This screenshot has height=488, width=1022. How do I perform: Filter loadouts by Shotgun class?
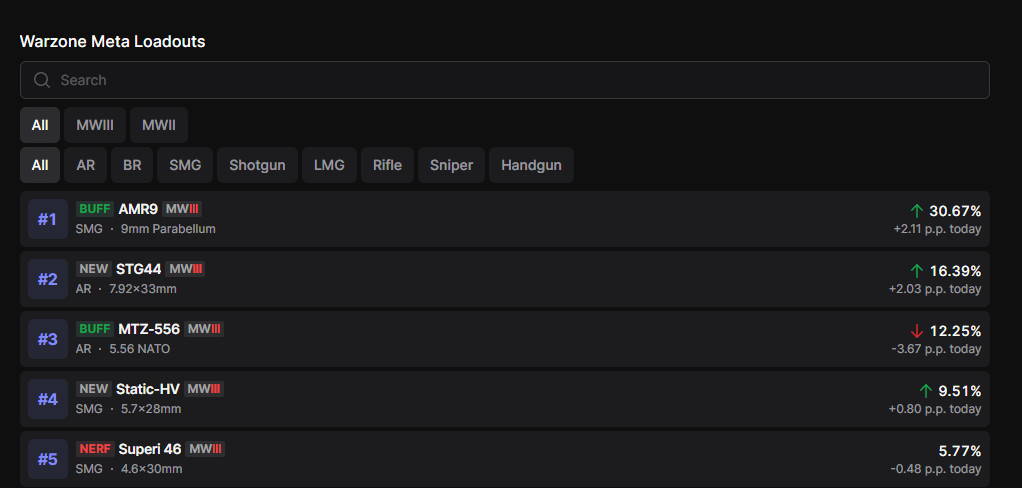pos(257,165)
